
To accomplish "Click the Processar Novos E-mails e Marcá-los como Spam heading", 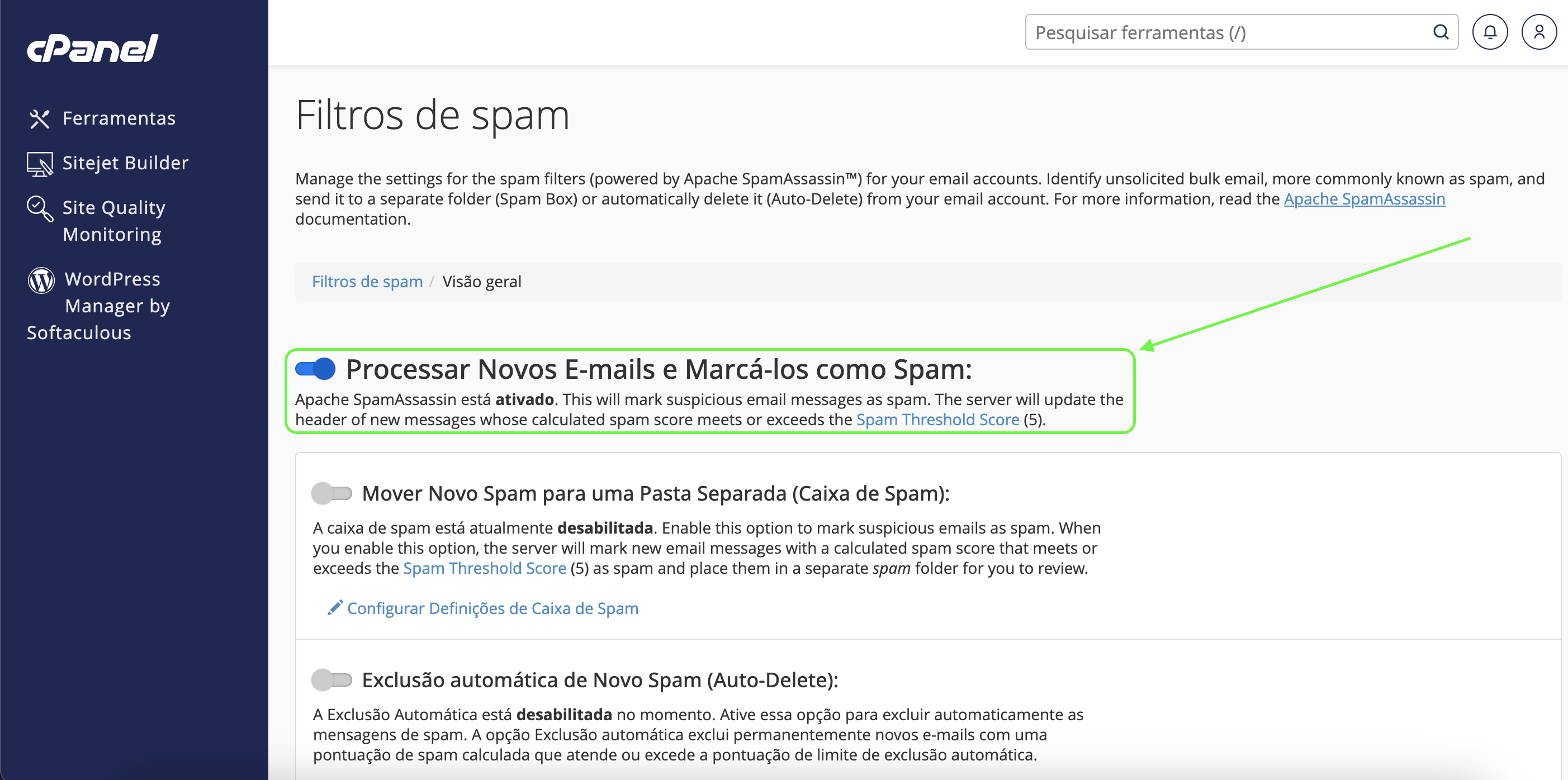I will coord(659,369).
